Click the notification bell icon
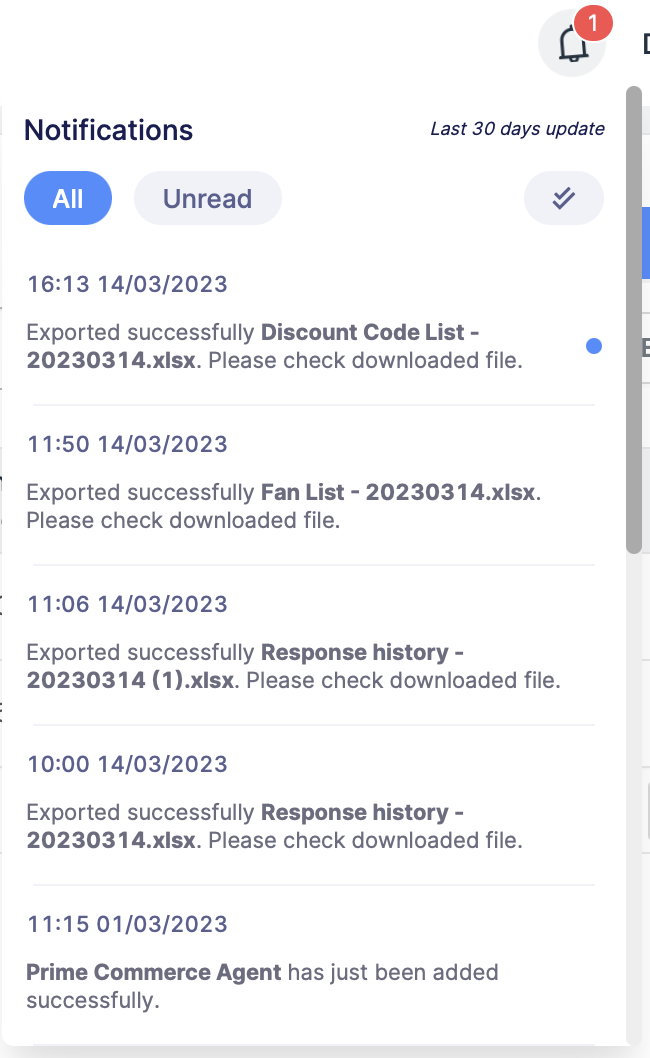 (571, 44)
